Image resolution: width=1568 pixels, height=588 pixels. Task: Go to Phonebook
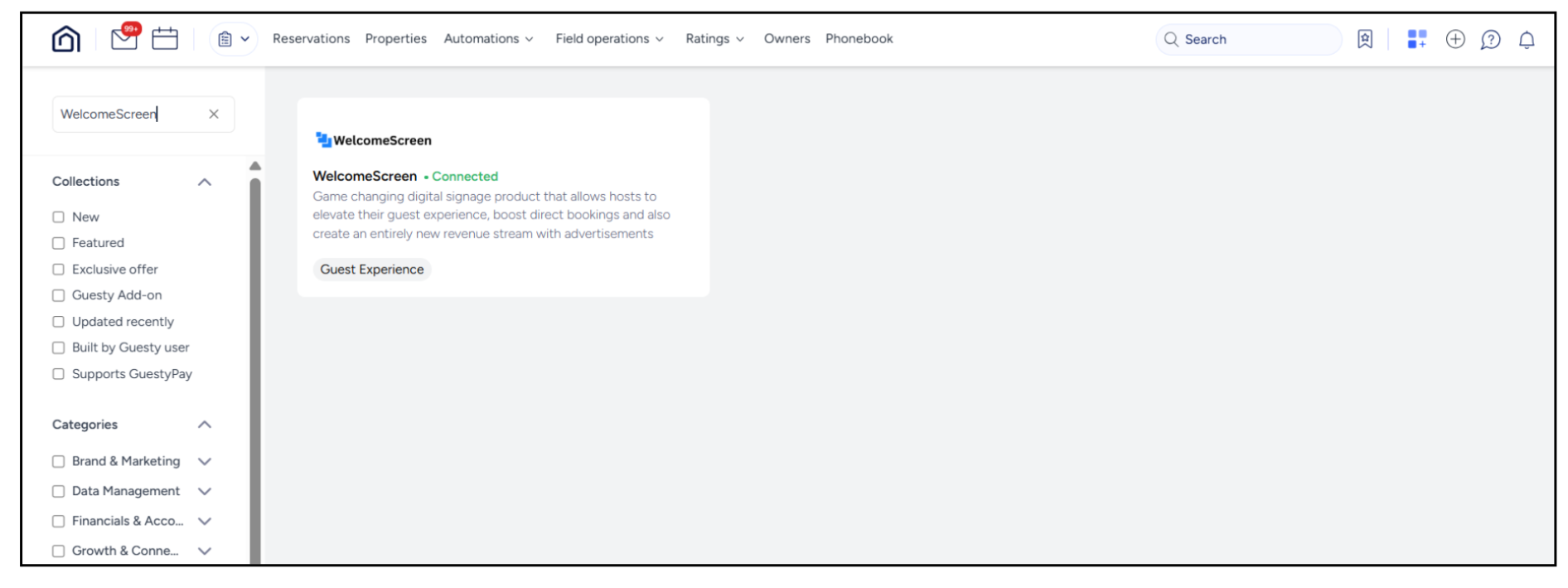[x=859, y=39]
